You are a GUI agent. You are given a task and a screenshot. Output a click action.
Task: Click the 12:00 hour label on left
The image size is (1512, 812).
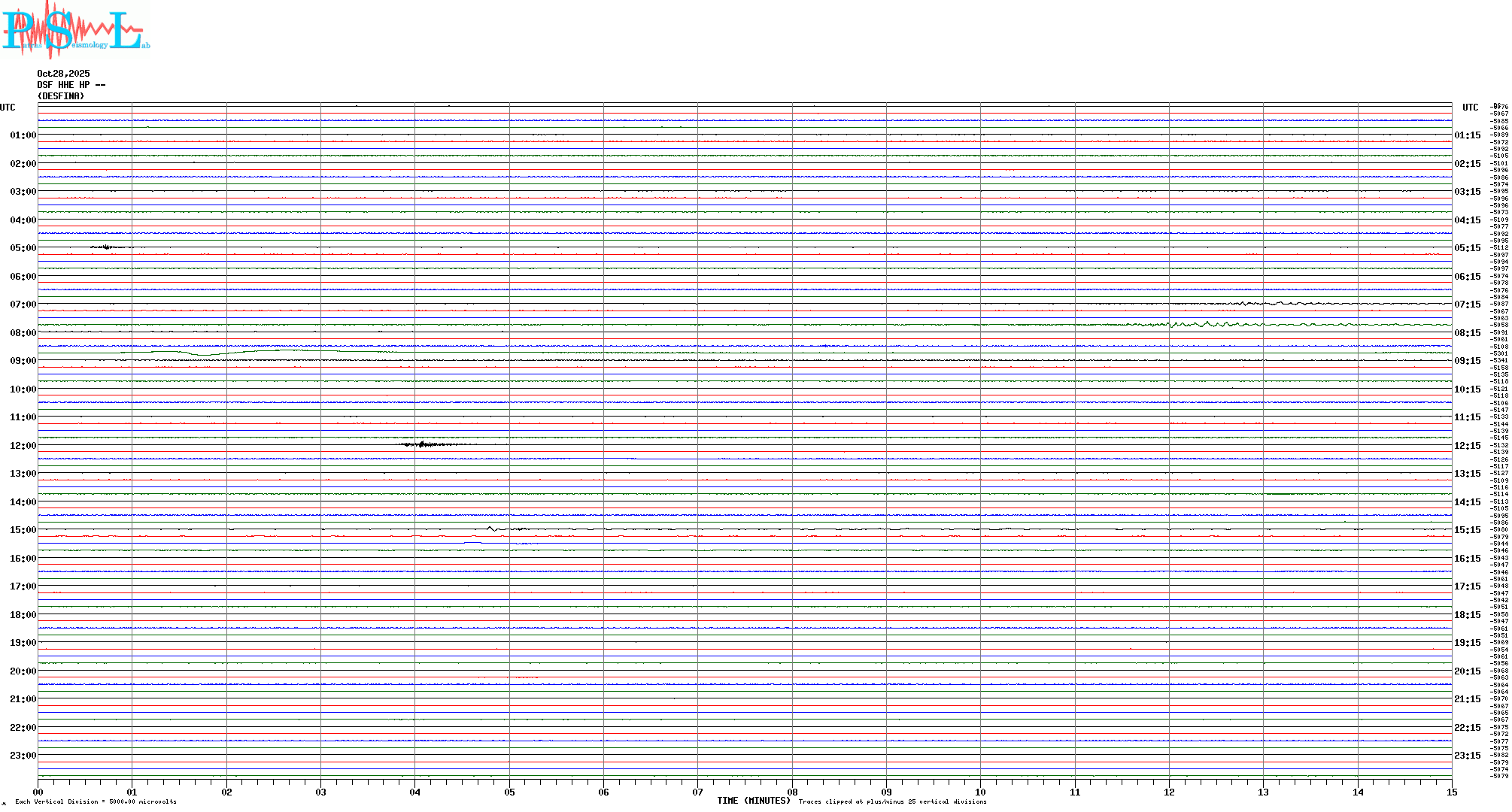(23, 446)
